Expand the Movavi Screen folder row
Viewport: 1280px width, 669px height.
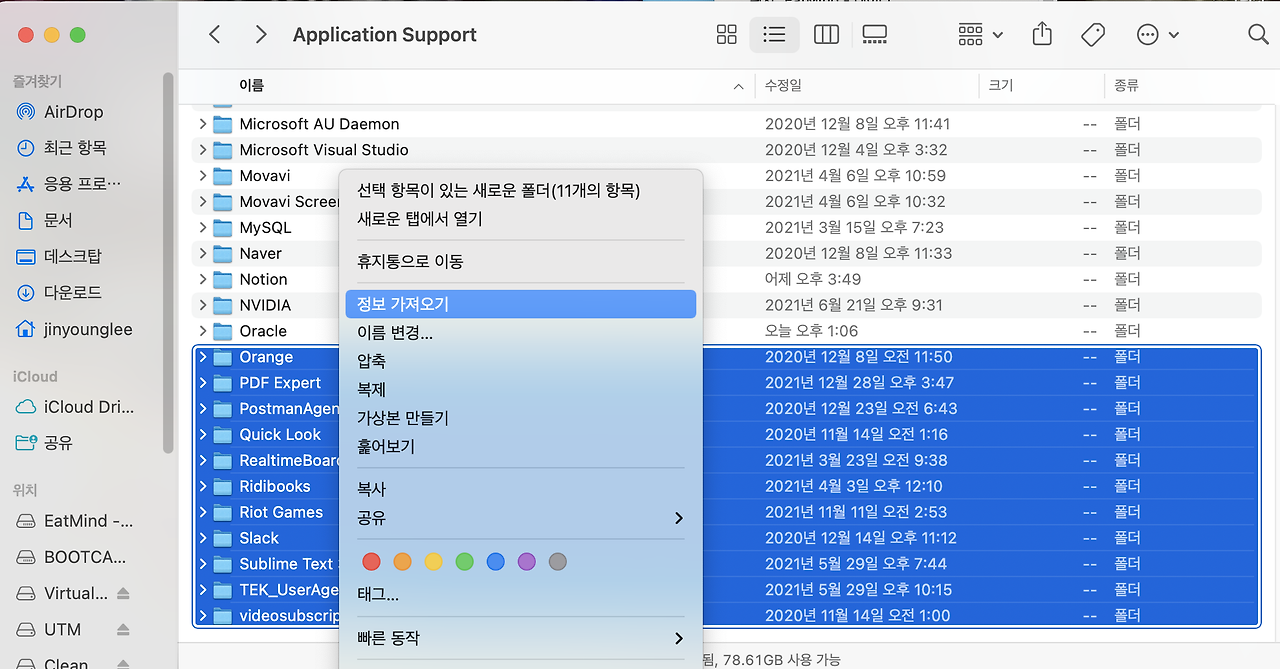[x=203, y=202]
